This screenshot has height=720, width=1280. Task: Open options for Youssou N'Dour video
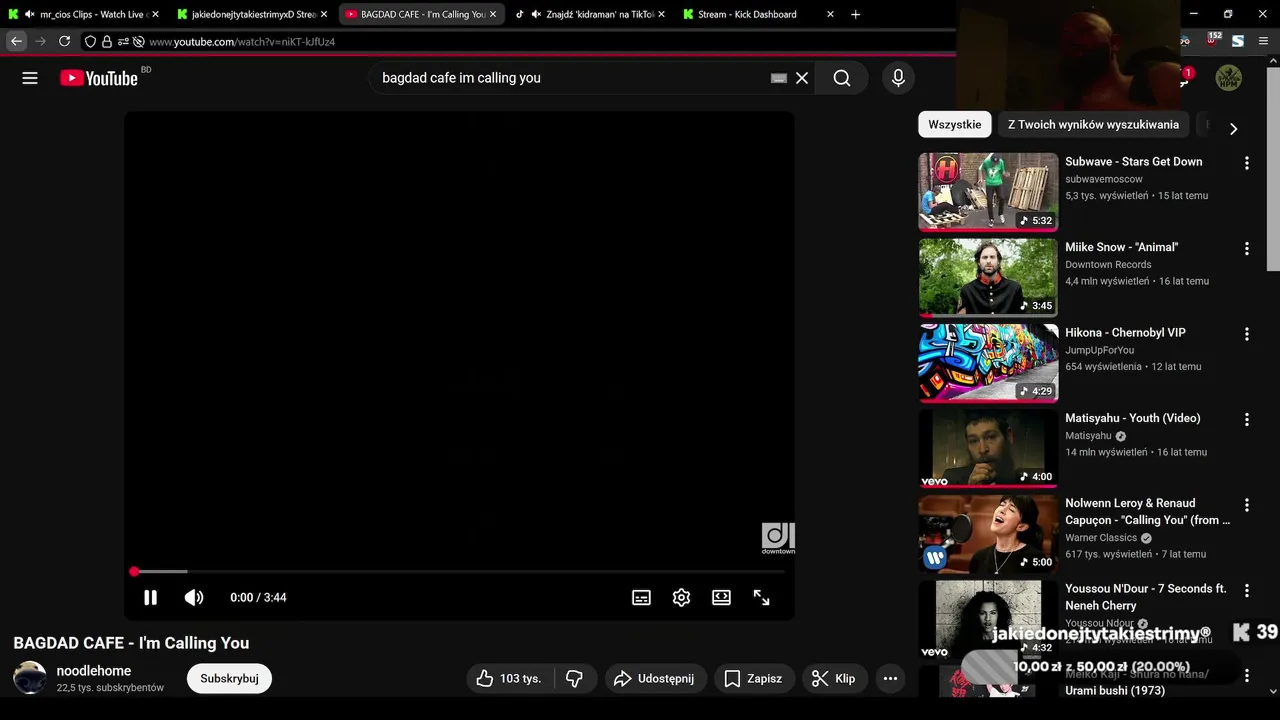pyautogui.click(x=1246, y=590)
